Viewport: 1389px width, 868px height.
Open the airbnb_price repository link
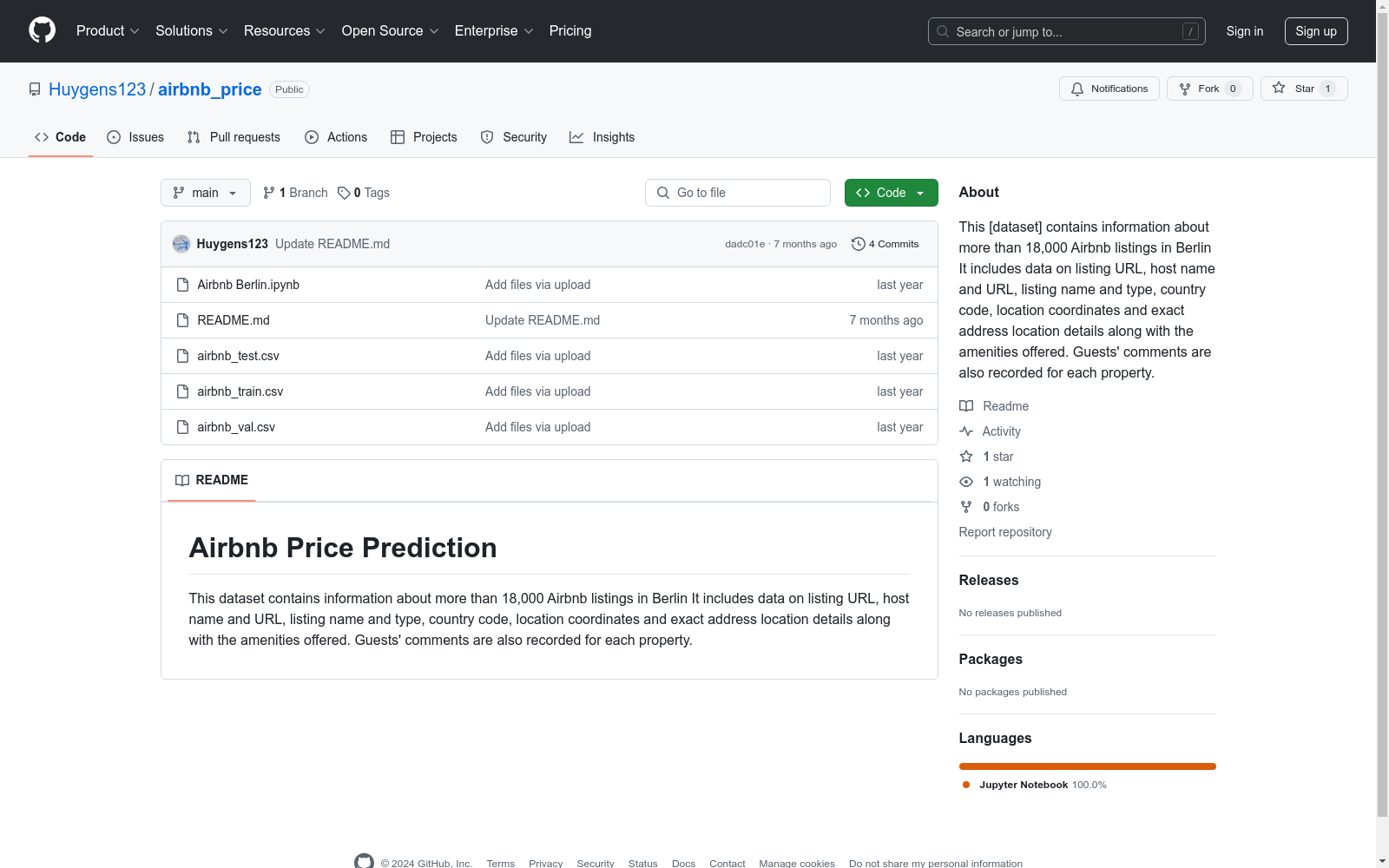click(x=210, y=89)
